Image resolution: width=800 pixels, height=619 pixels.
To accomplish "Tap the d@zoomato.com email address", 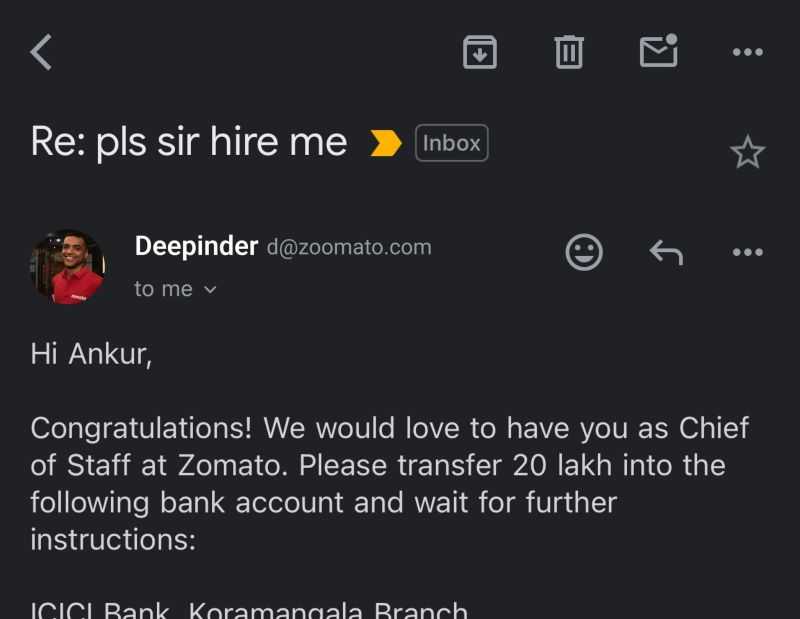I will (349, 247).
